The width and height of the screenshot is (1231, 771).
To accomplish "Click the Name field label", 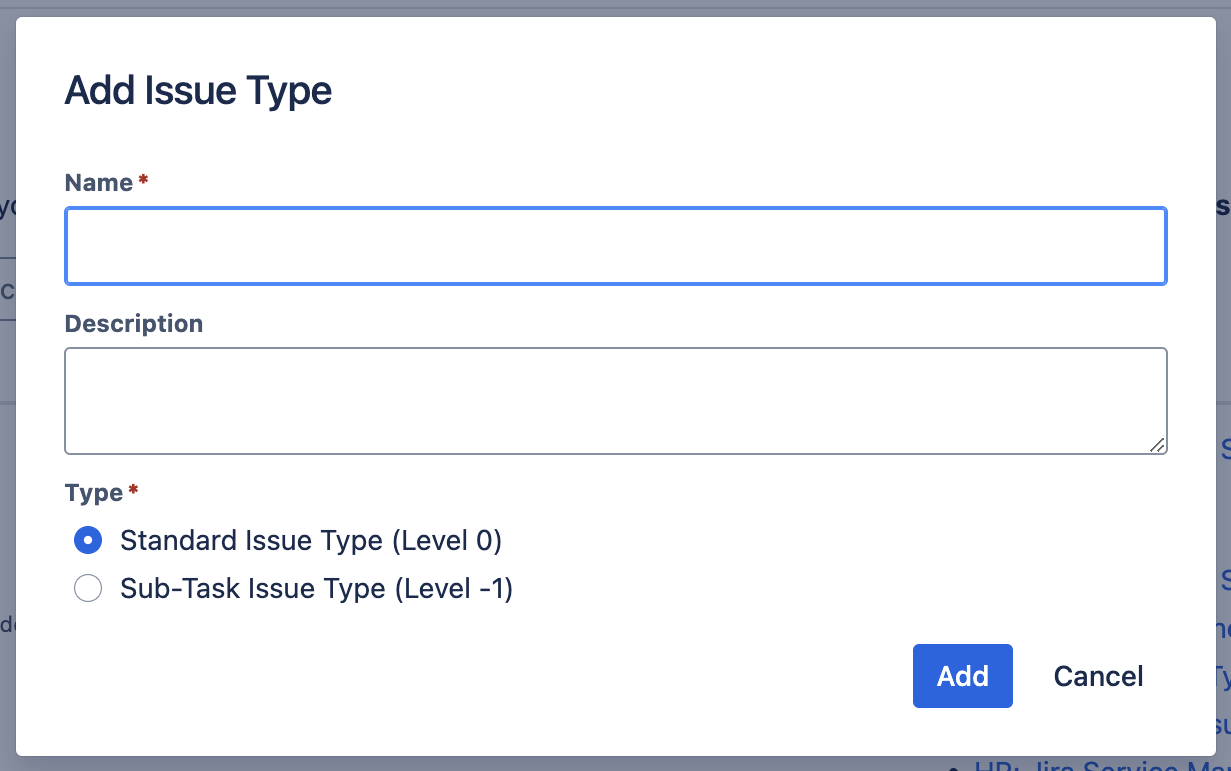I will [x=98, y=183].
